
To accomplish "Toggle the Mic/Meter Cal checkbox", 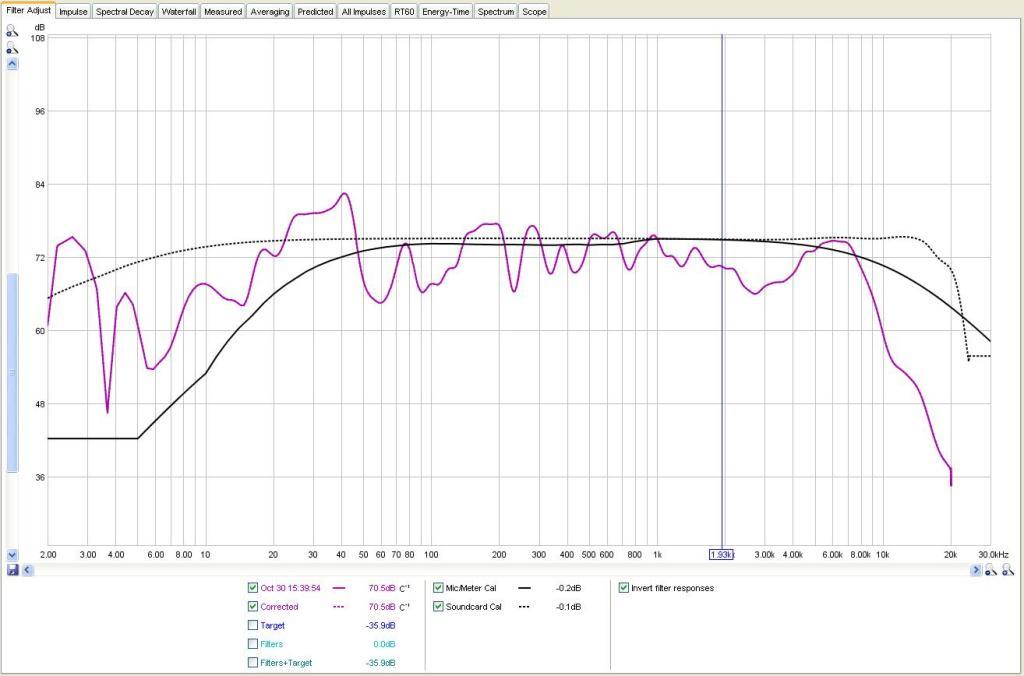I will (438, 588).
